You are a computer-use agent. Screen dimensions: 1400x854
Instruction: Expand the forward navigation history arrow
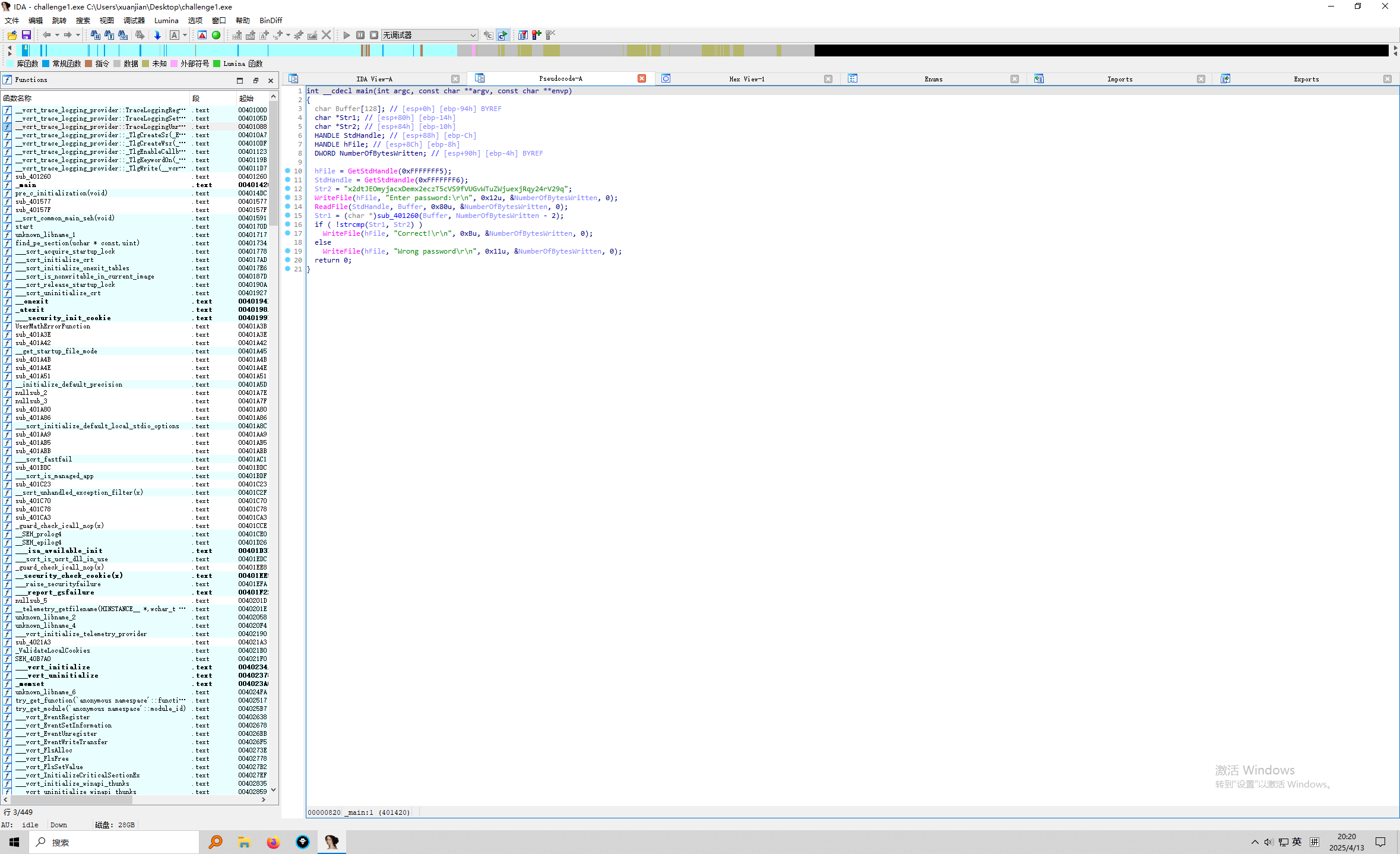[78, 35]
